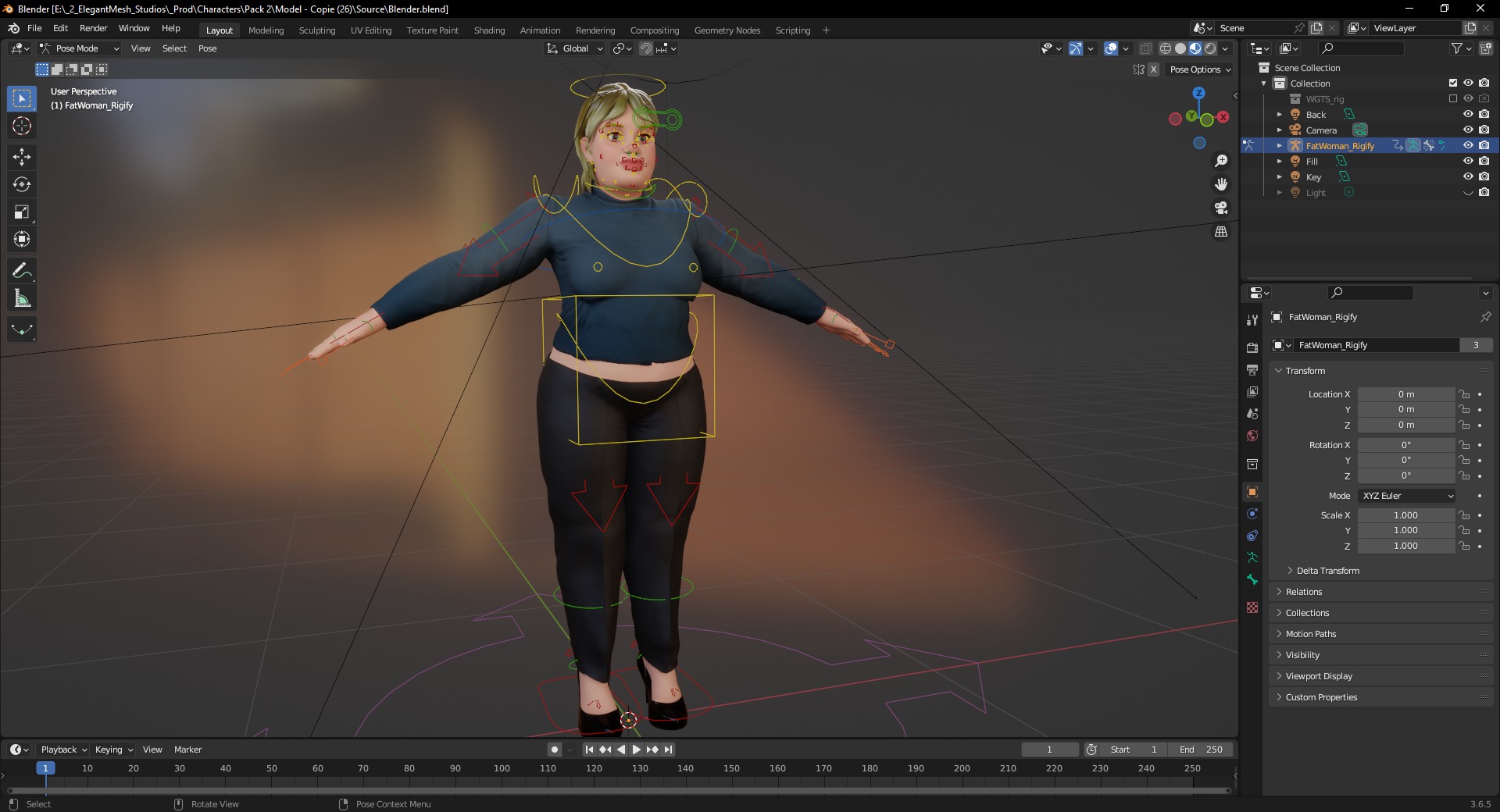
Task: Open the Output properties tab
Action: [1252, 369]
